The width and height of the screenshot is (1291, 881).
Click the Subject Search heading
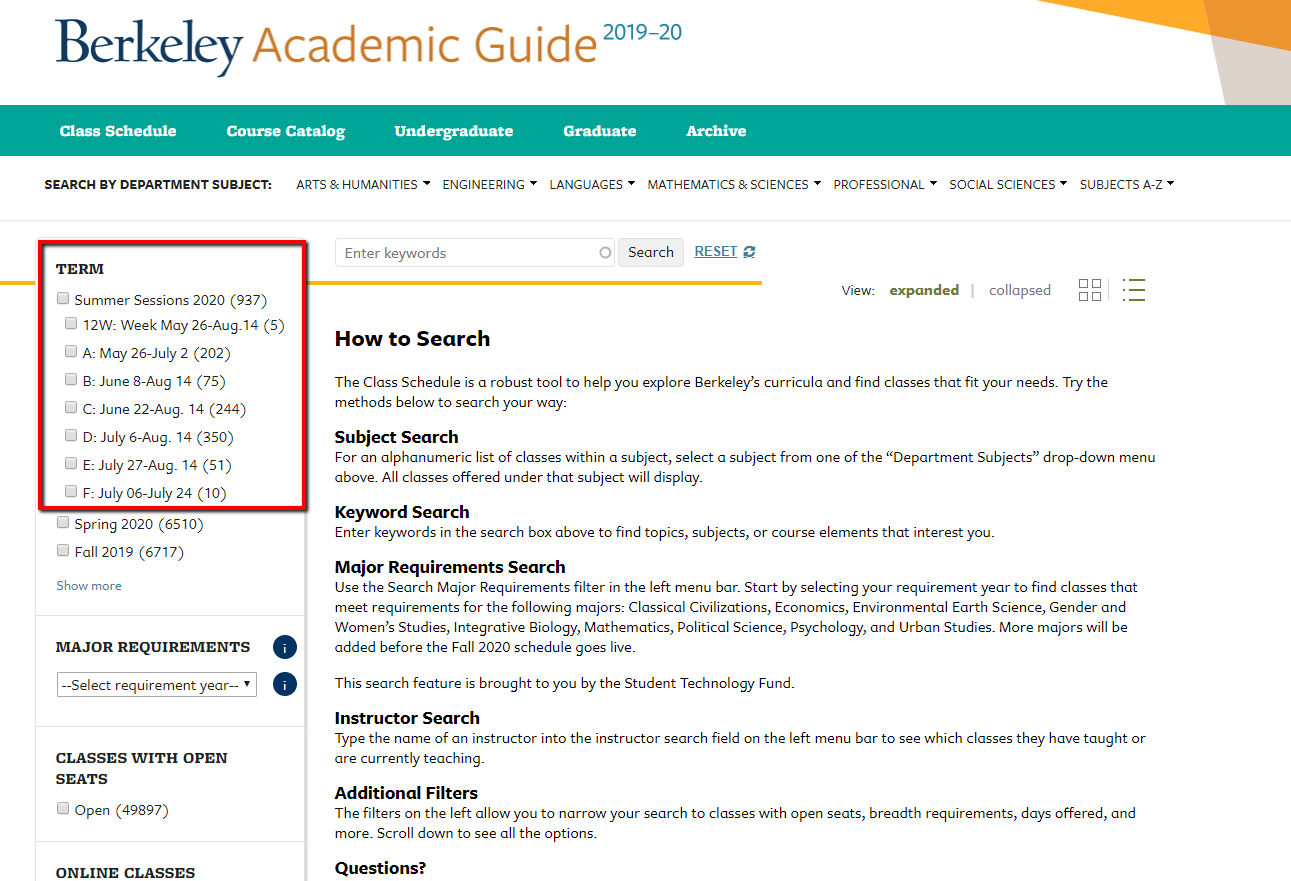tap(397, 437)
